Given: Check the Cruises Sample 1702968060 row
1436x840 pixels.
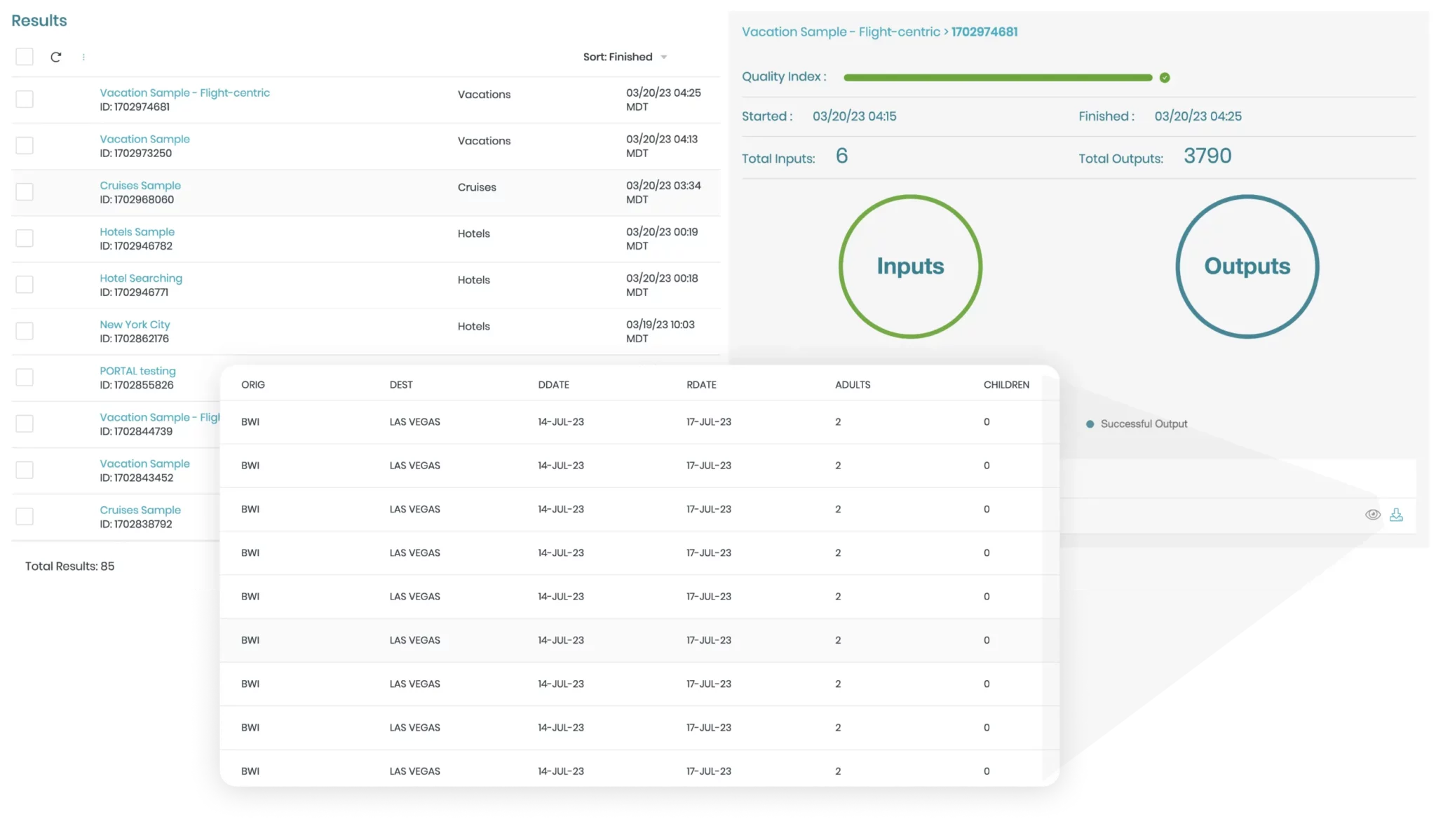Looking at the screenshot, I should pyautogui.click(x=25, y=191).
